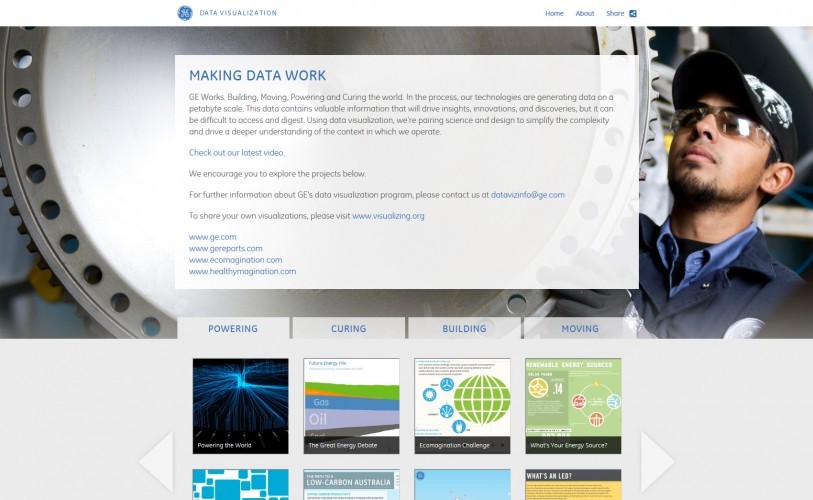Open the Low-Carbon Australia thumbnail
The width and height of the screenshot is (813, 500).
pos(352,484)
